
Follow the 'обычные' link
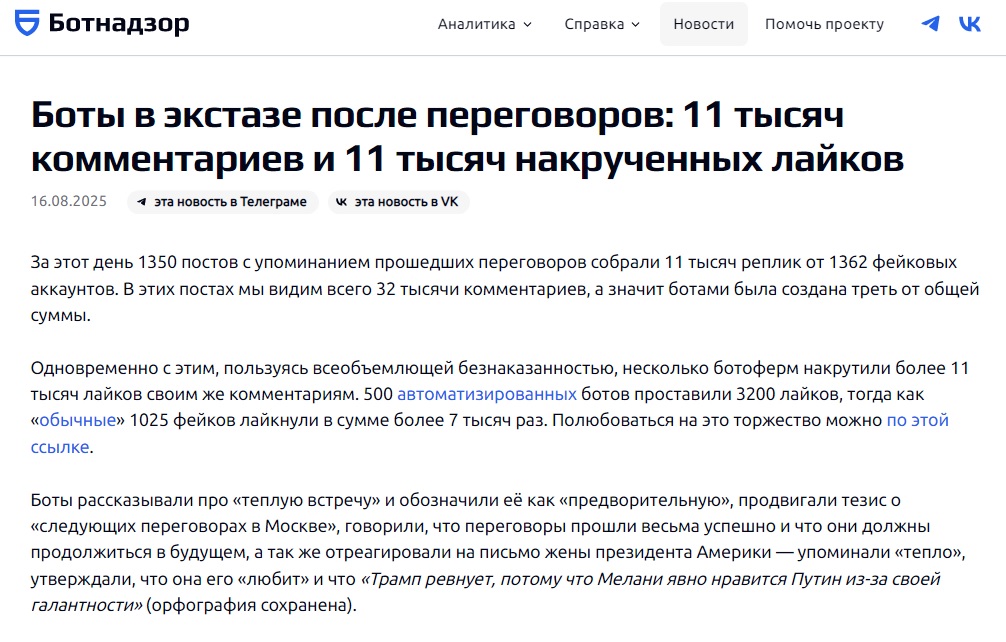(78, 420)
